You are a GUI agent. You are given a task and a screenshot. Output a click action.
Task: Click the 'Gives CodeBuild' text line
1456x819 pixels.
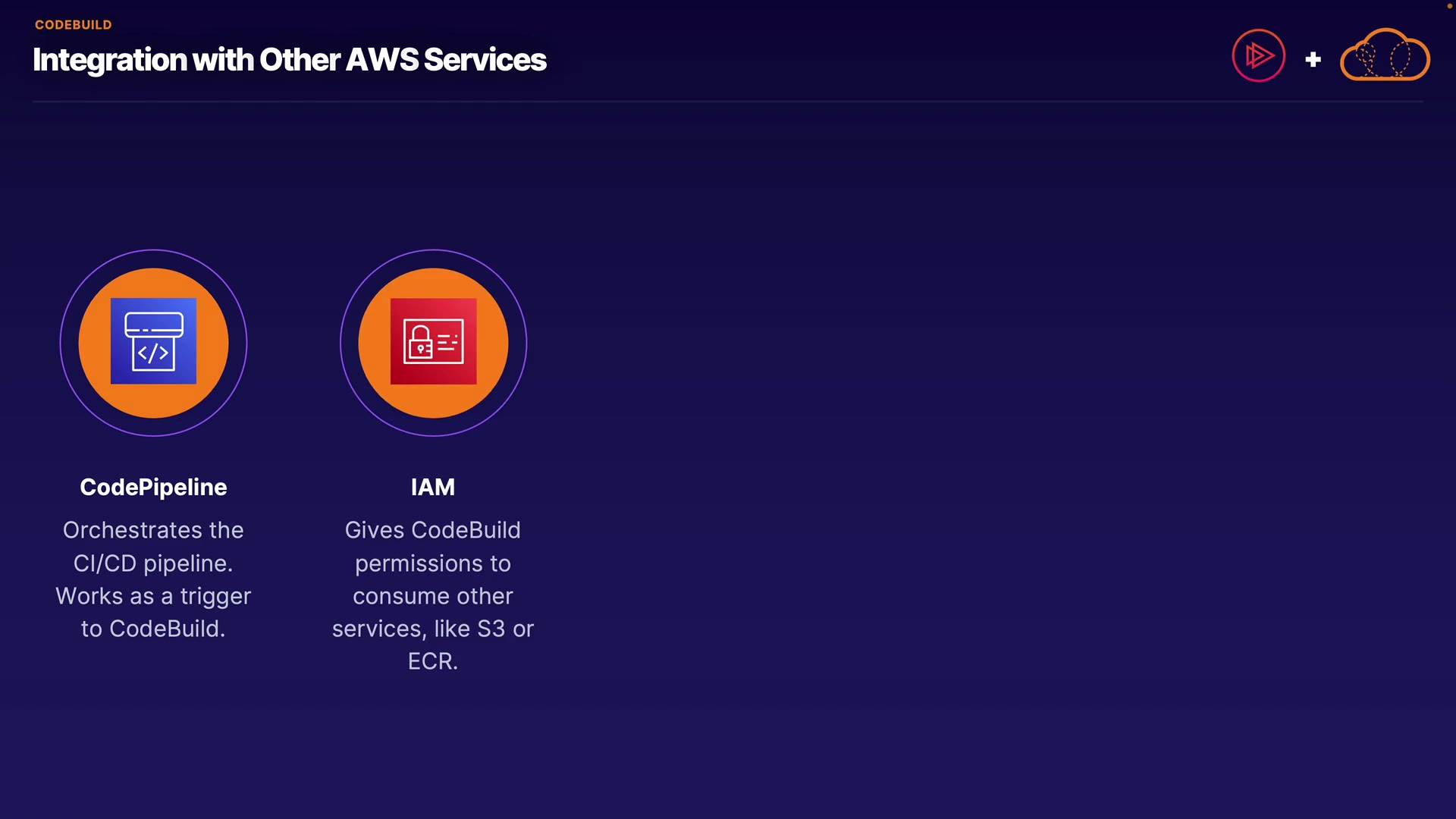[433, 530]
